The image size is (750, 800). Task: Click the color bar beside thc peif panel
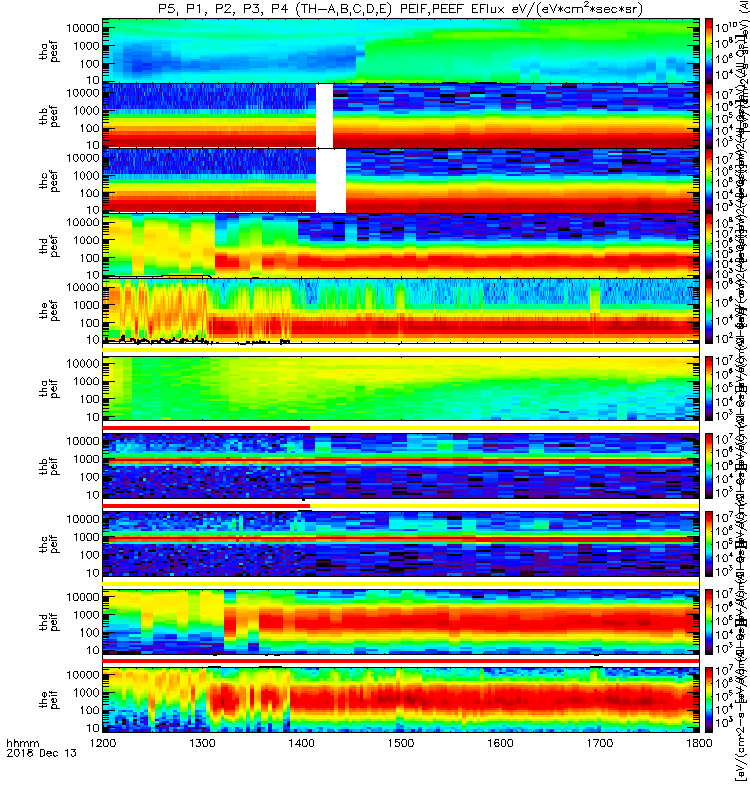(709, 544)
